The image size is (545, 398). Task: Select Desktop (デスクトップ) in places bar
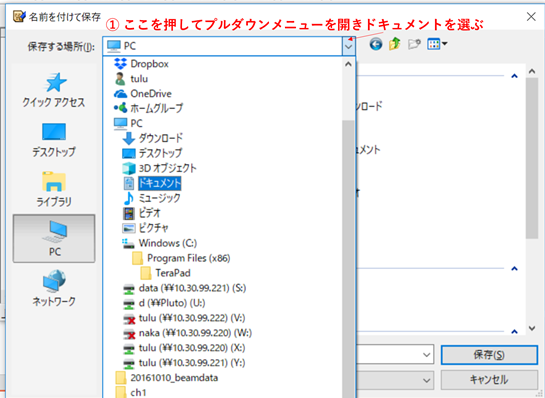[x=54, y=140]
